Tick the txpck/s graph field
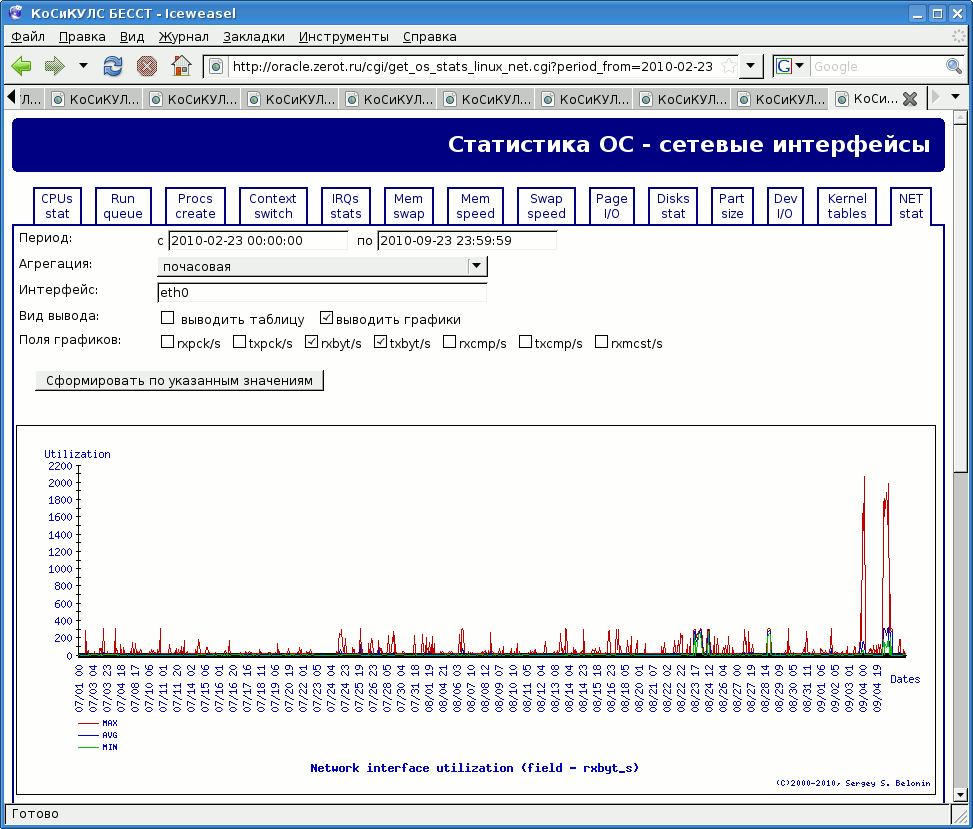 coord(240,342)
